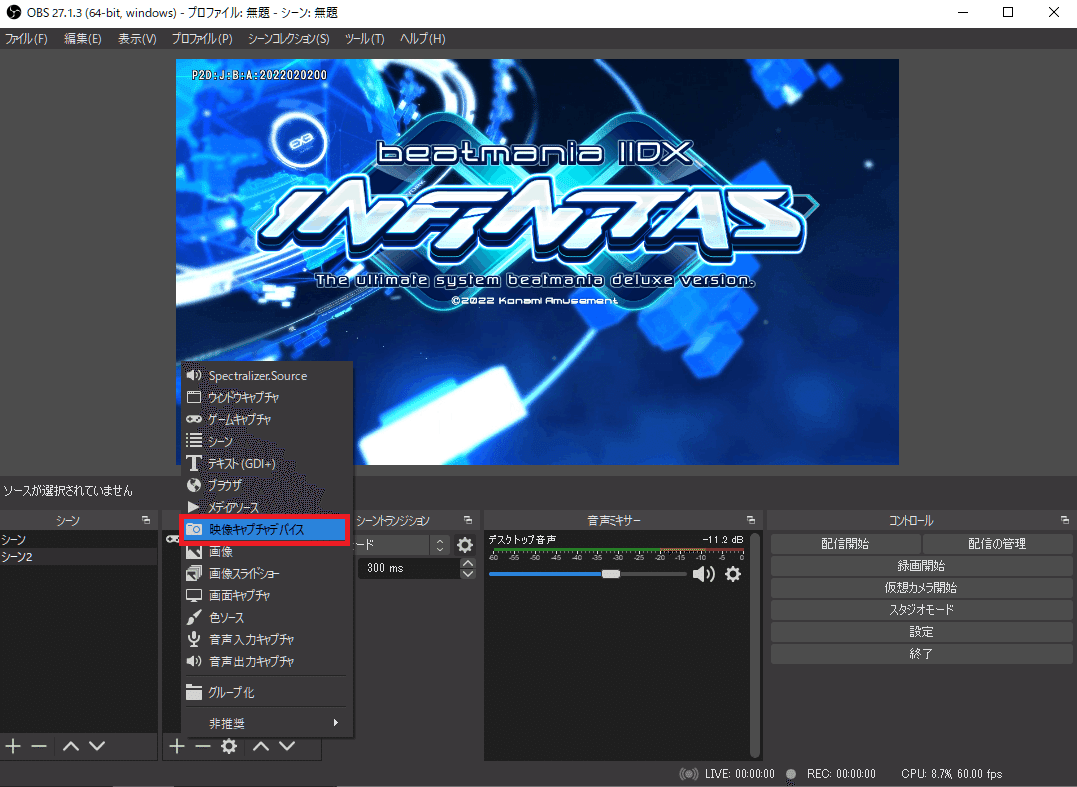
Task: Click 録画開始 button
Action: pos(921,566)
